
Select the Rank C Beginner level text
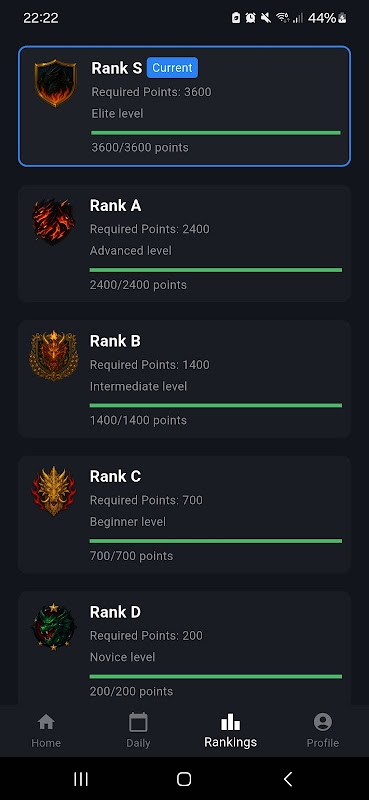tap(128, 522)
